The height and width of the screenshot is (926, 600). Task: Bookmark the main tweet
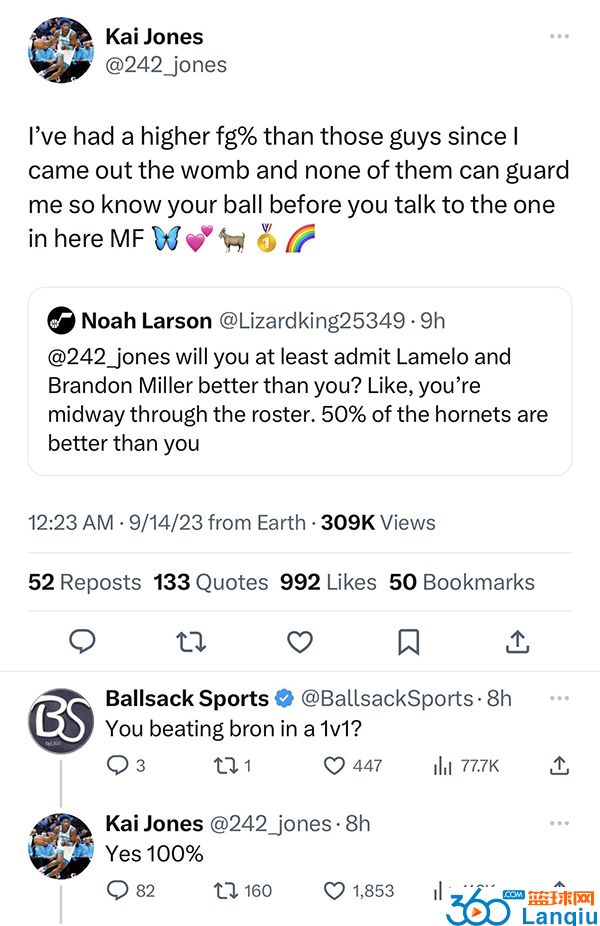click(x=409, y=641)
